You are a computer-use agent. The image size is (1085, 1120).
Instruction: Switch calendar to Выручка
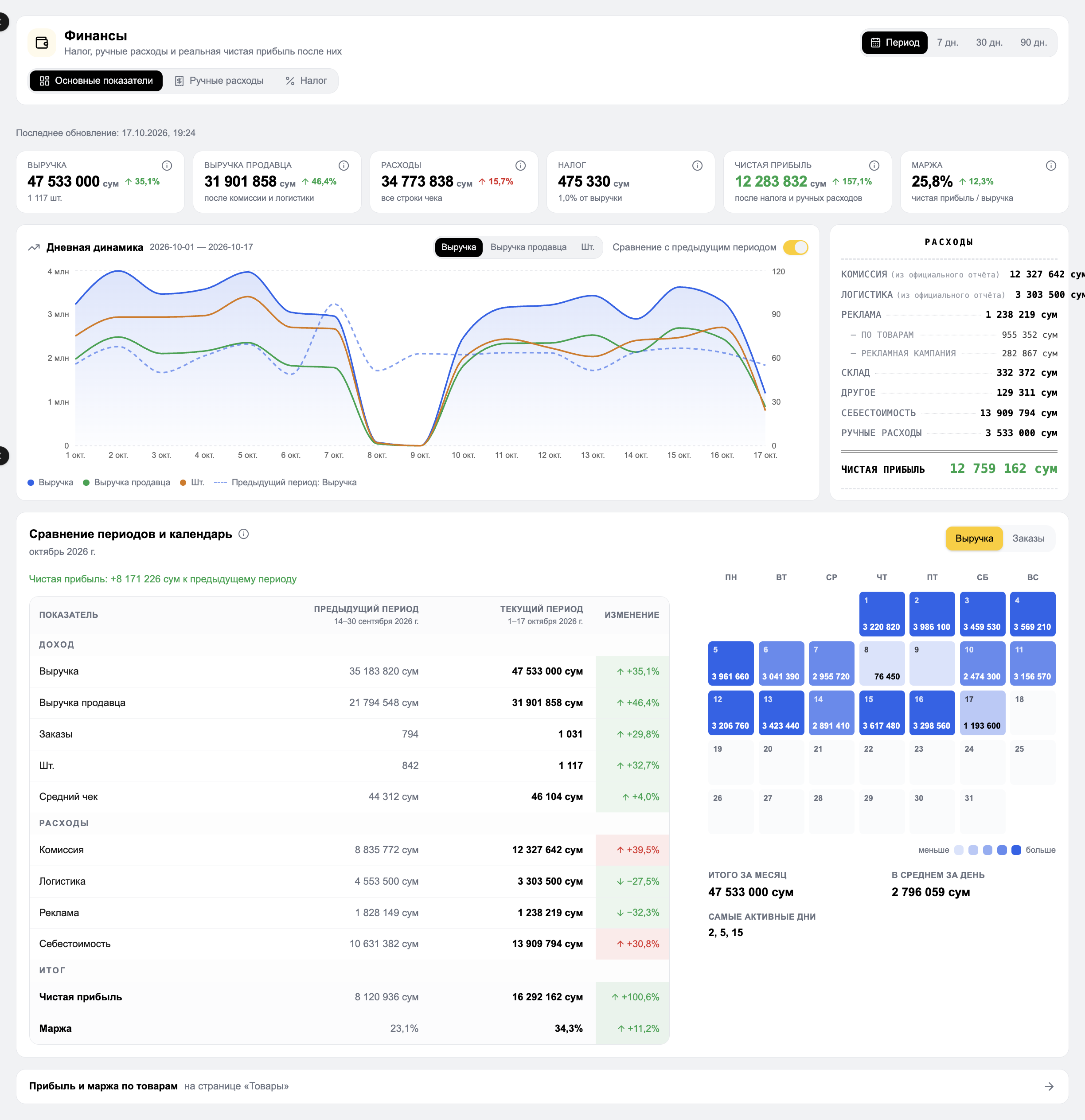974,539
